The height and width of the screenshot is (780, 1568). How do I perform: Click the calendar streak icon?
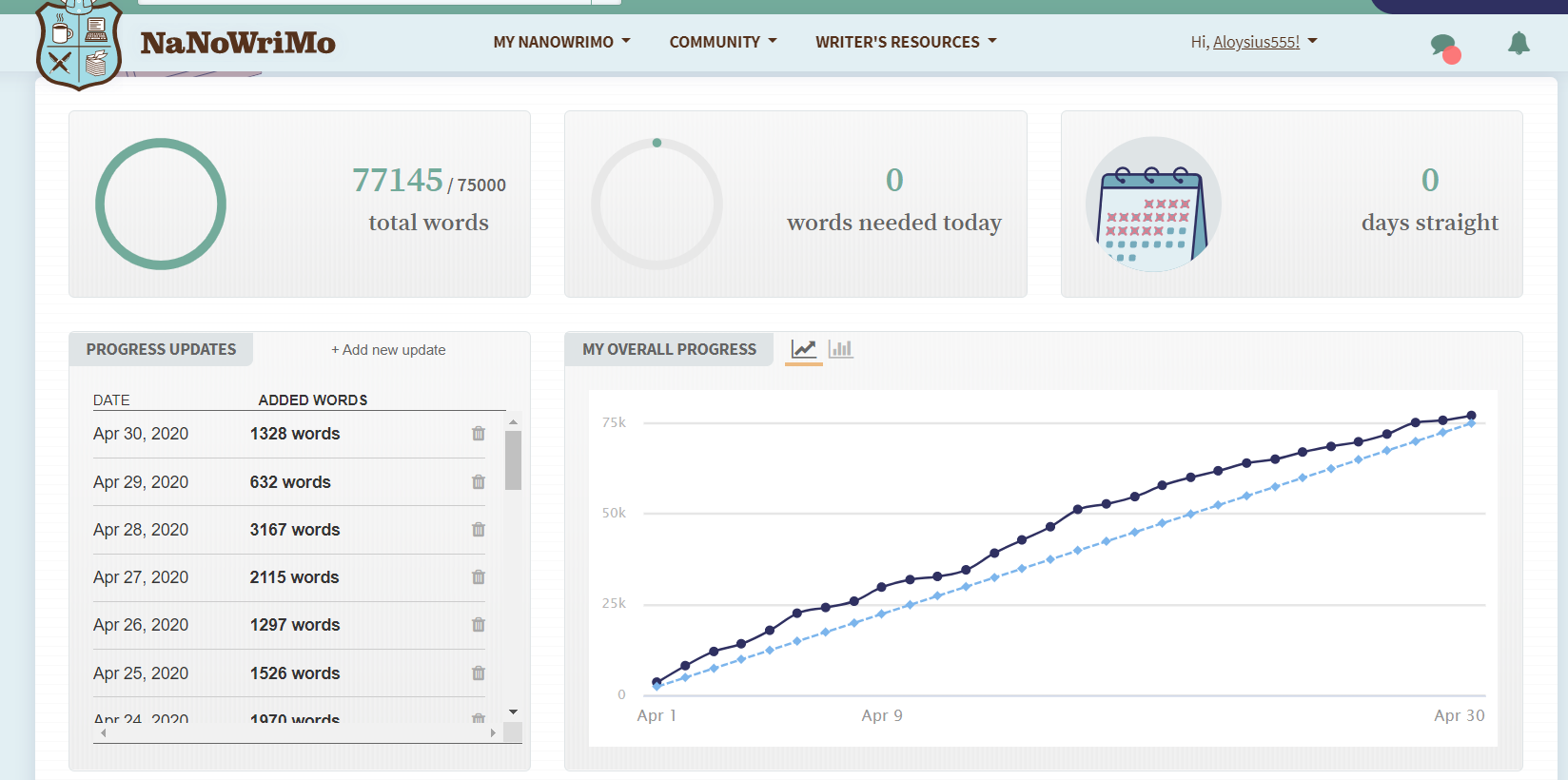click(x=1152, y=205)
